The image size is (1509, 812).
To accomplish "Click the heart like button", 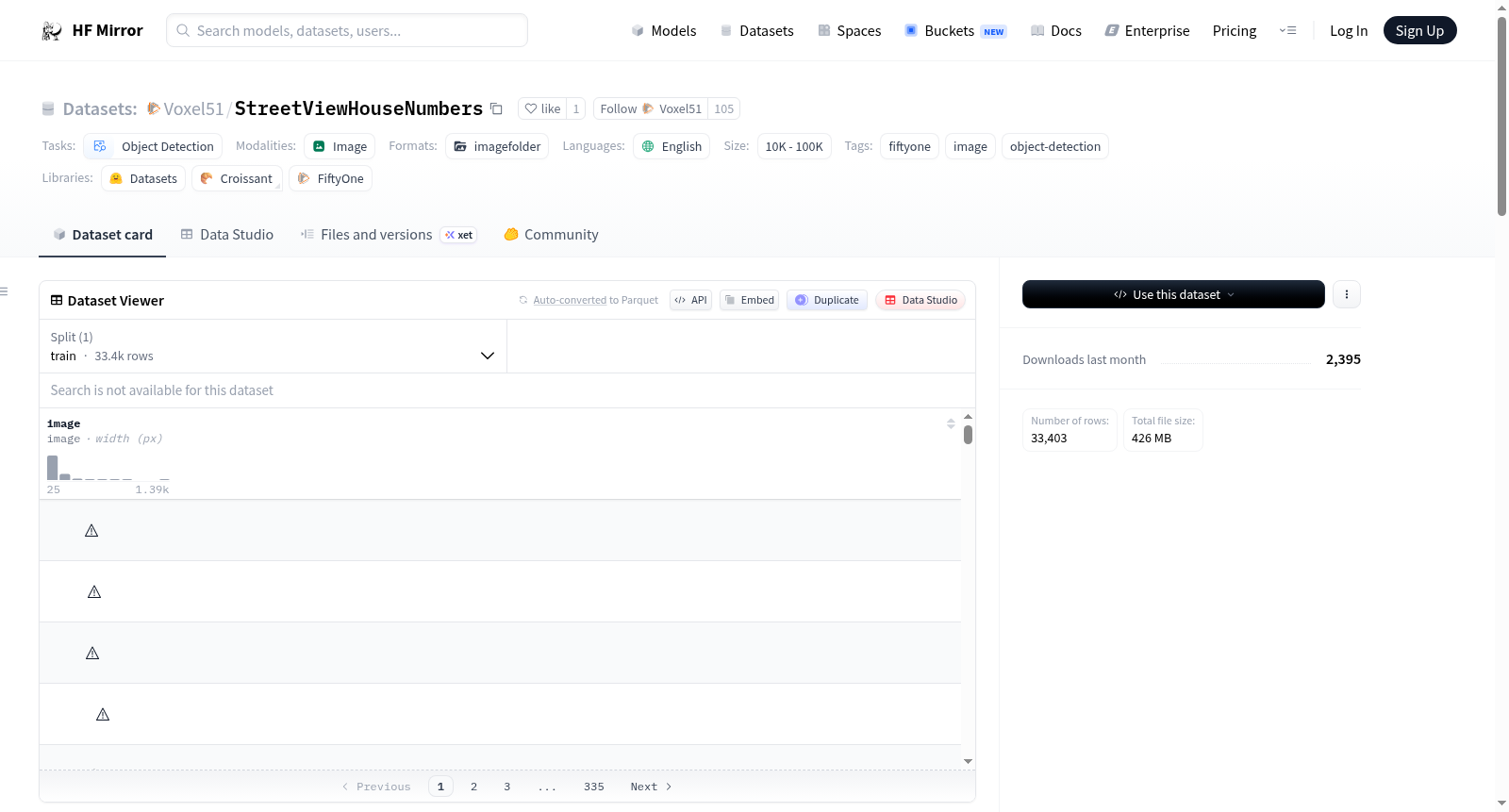I will [542, 109].
